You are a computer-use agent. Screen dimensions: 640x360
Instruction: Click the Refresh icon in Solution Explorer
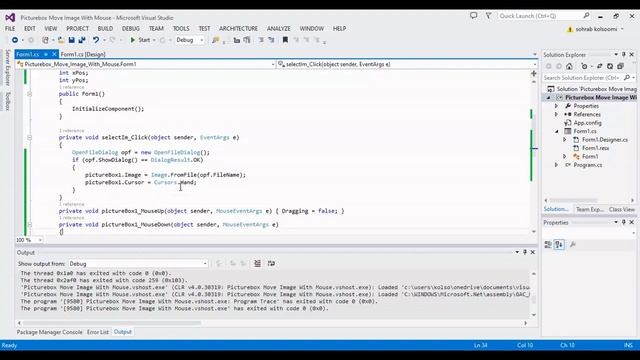click(x=610, y=66)
